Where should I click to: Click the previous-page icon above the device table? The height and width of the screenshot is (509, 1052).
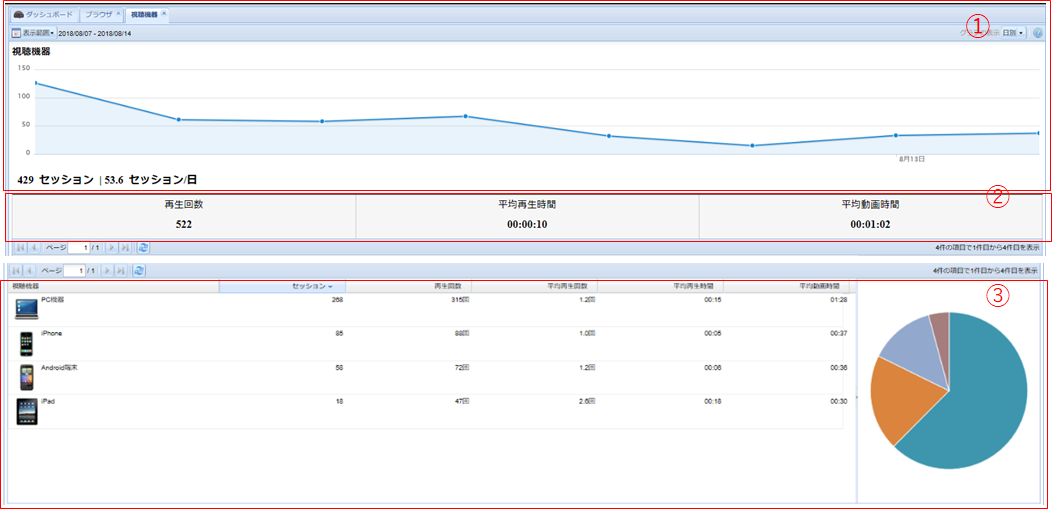(29, 270)
